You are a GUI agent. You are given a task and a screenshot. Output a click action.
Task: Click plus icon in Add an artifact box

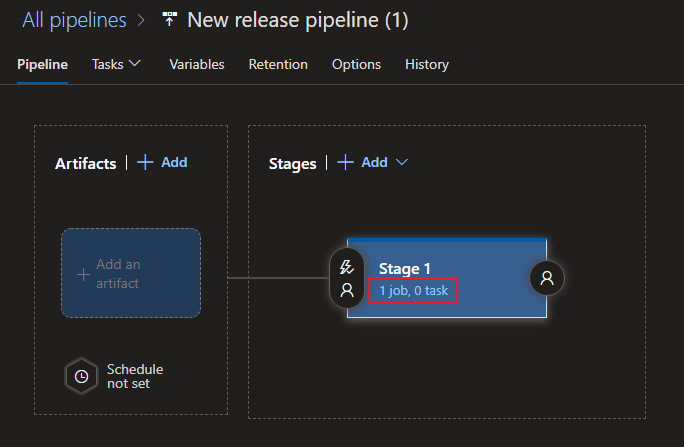(84, 274)
